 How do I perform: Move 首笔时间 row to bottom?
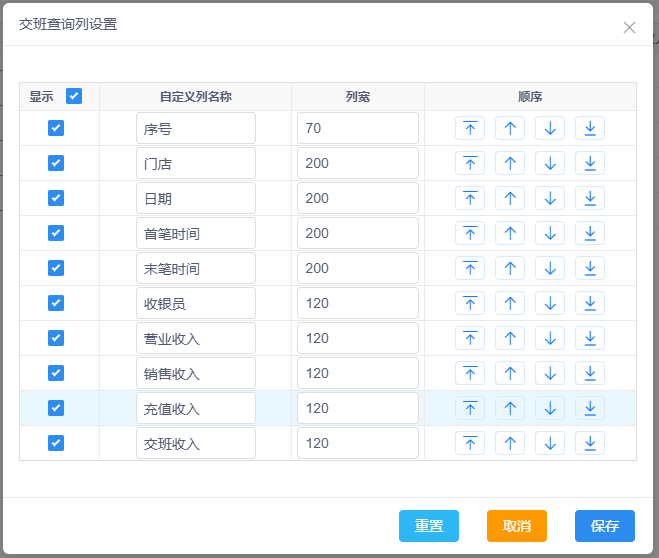click(590, 233)
